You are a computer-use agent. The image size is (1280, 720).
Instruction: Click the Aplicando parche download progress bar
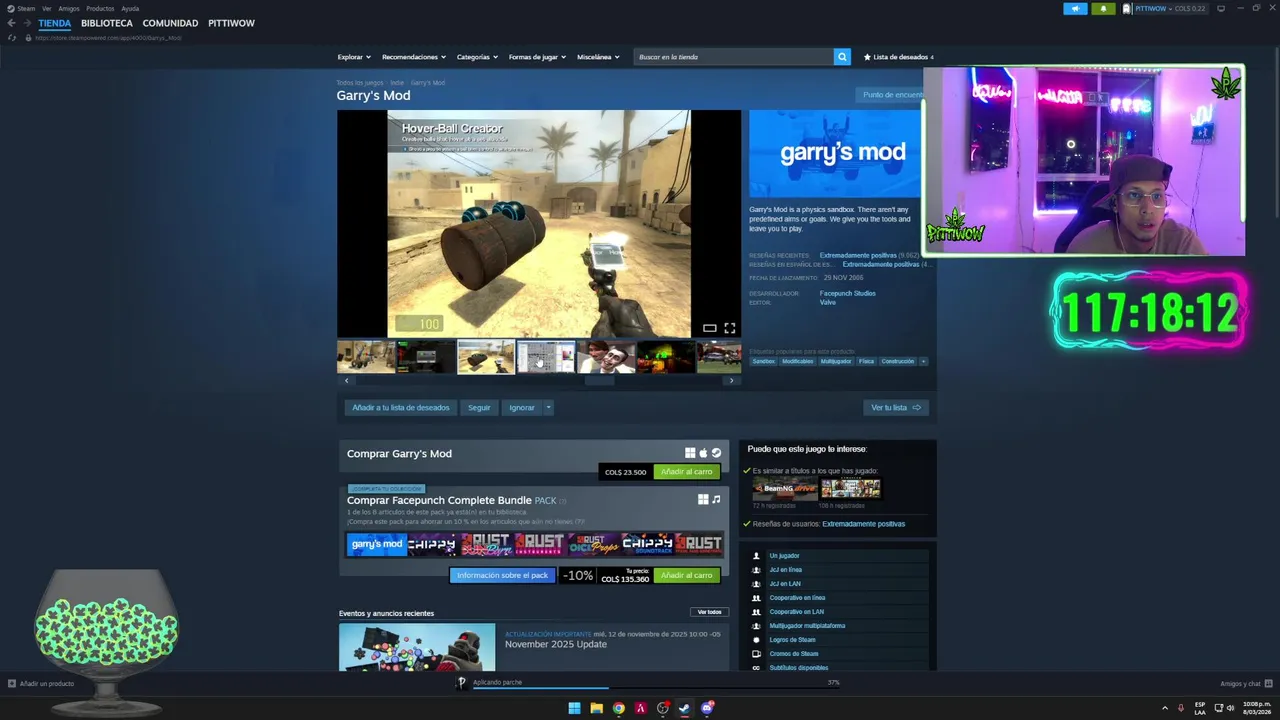[x=658, y=688]
